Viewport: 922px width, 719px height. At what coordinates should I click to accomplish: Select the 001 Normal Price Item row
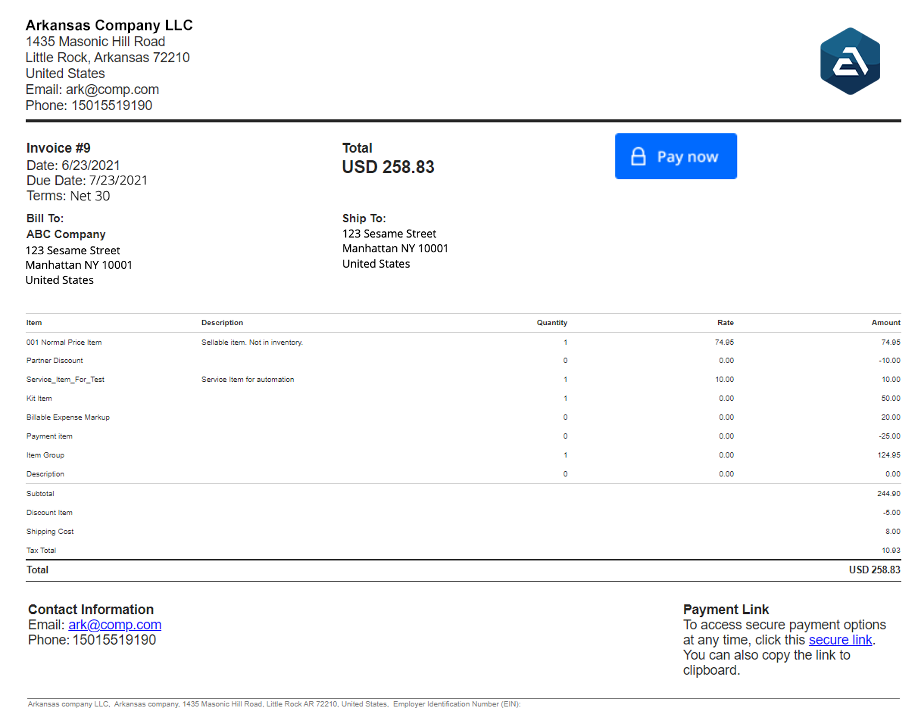64,342
